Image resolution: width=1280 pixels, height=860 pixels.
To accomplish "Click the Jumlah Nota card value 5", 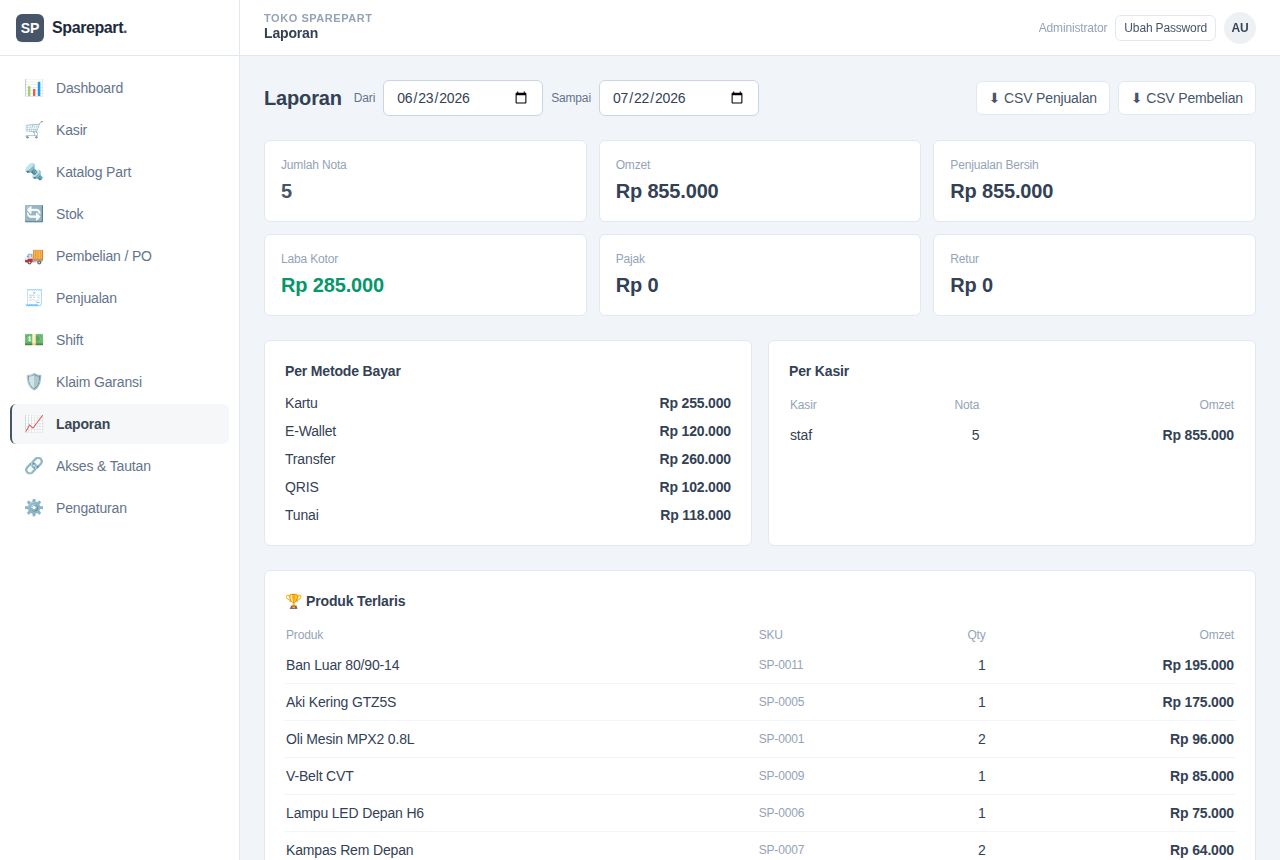I will click(x=287, y=191).
